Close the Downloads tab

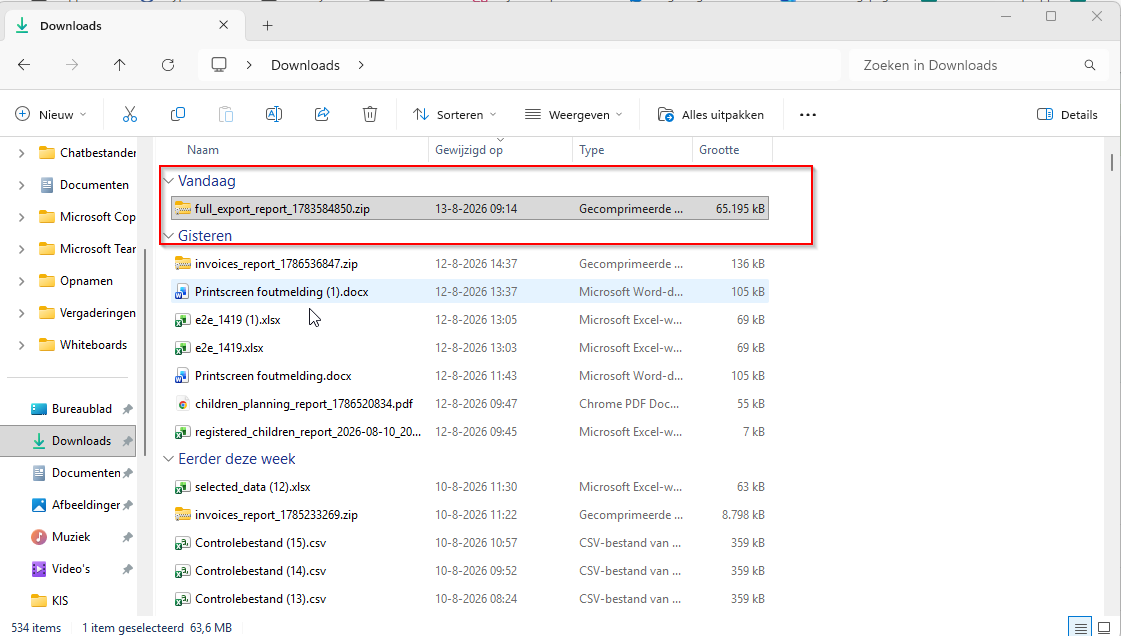(224, 25)
